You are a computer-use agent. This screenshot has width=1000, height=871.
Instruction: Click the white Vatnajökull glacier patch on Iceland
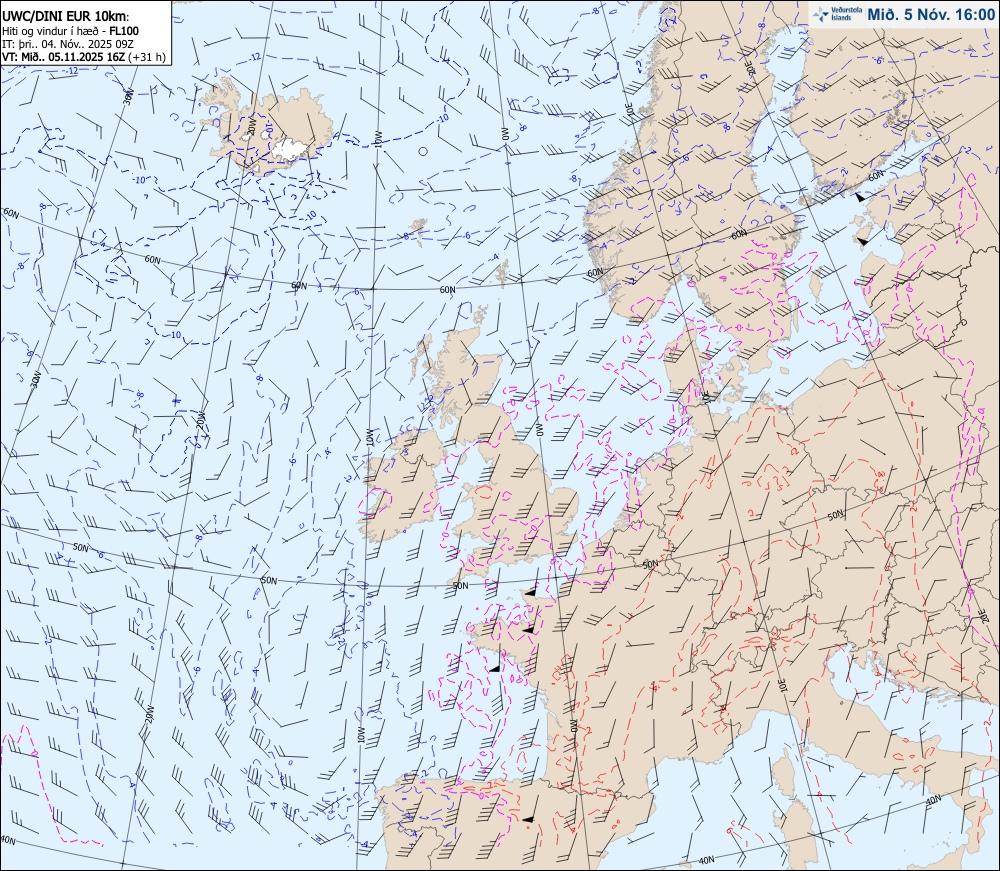tap(289, 149)
